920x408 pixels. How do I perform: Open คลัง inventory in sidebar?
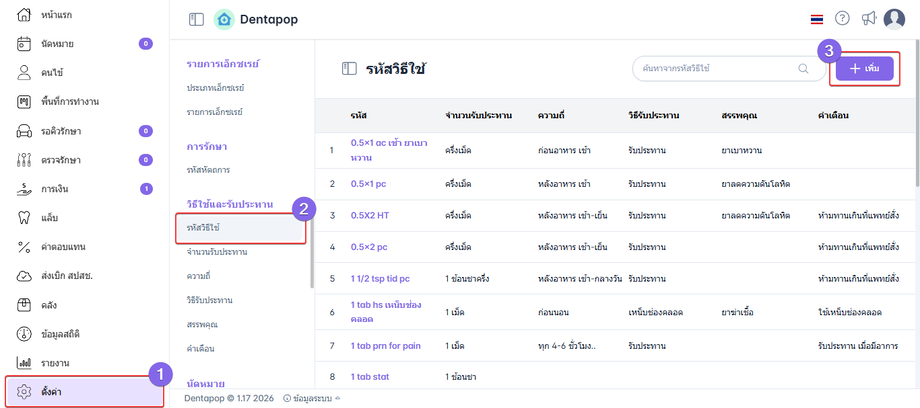click(49, 304)
